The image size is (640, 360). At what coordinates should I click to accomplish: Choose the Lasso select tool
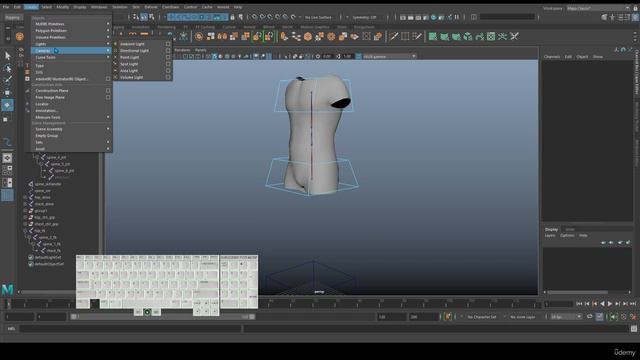point(7,68)
